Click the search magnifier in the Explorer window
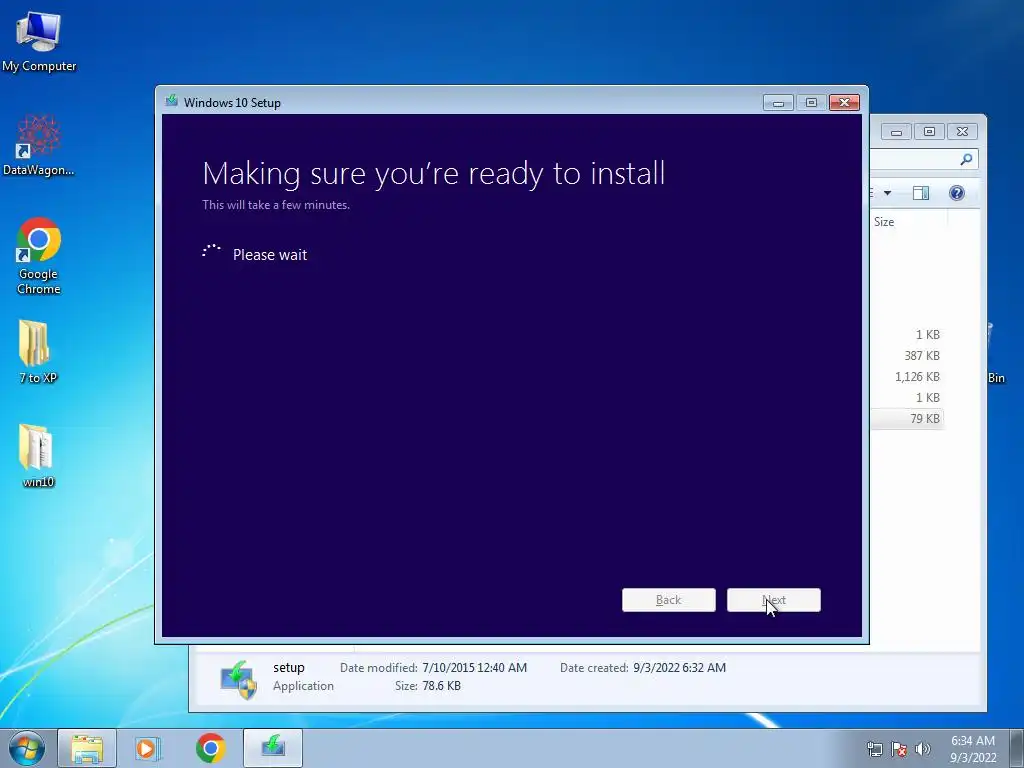 click(x=966, y=159)
